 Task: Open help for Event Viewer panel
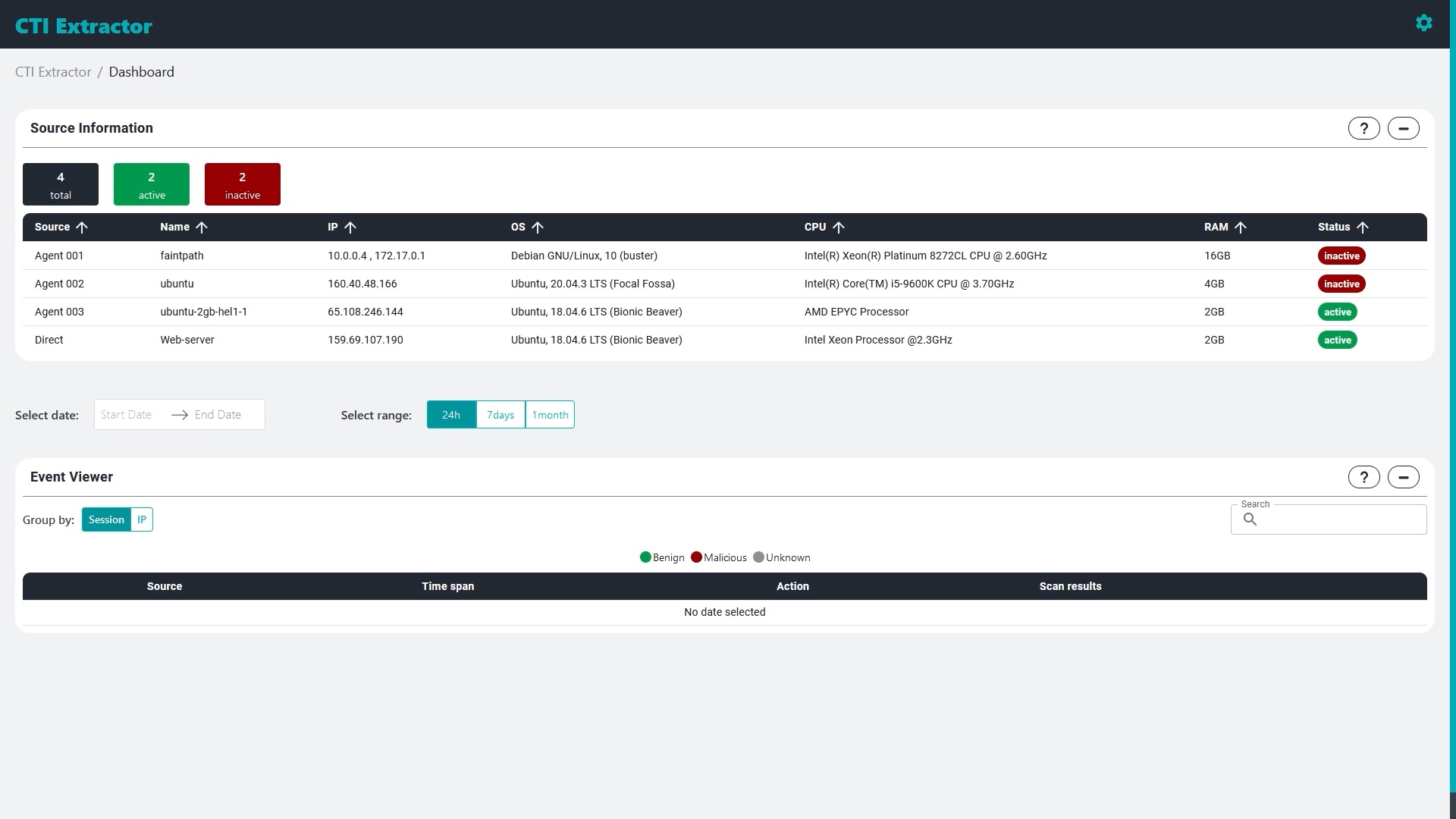1363,476
